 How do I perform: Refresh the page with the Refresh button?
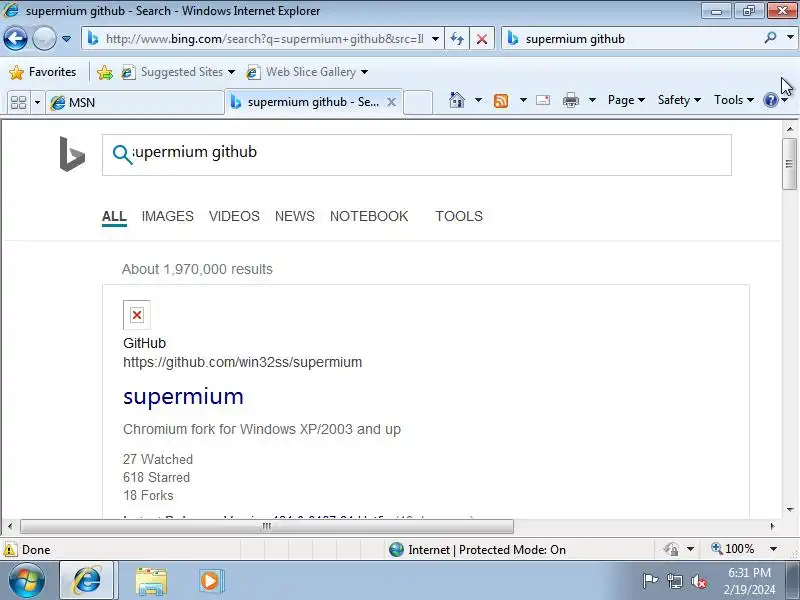(x=457, y=39)
